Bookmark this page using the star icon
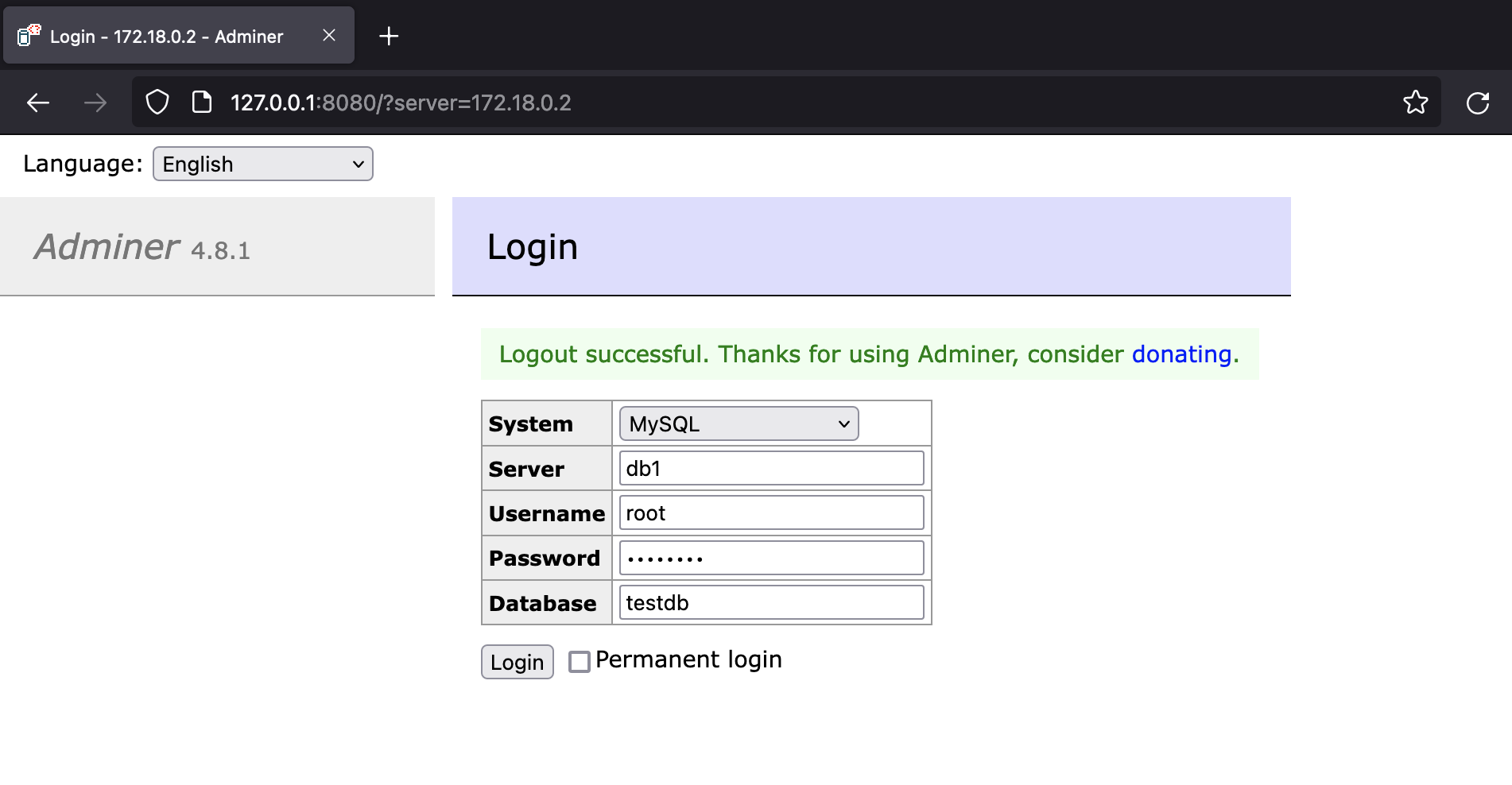This screenshot has width=1512, height=785. (1416, 102)
